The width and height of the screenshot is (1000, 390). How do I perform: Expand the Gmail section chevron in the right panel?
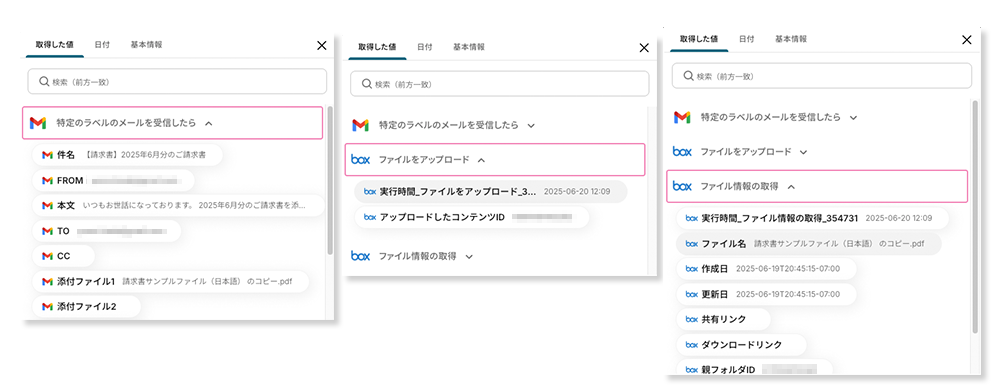coord(853,117)
